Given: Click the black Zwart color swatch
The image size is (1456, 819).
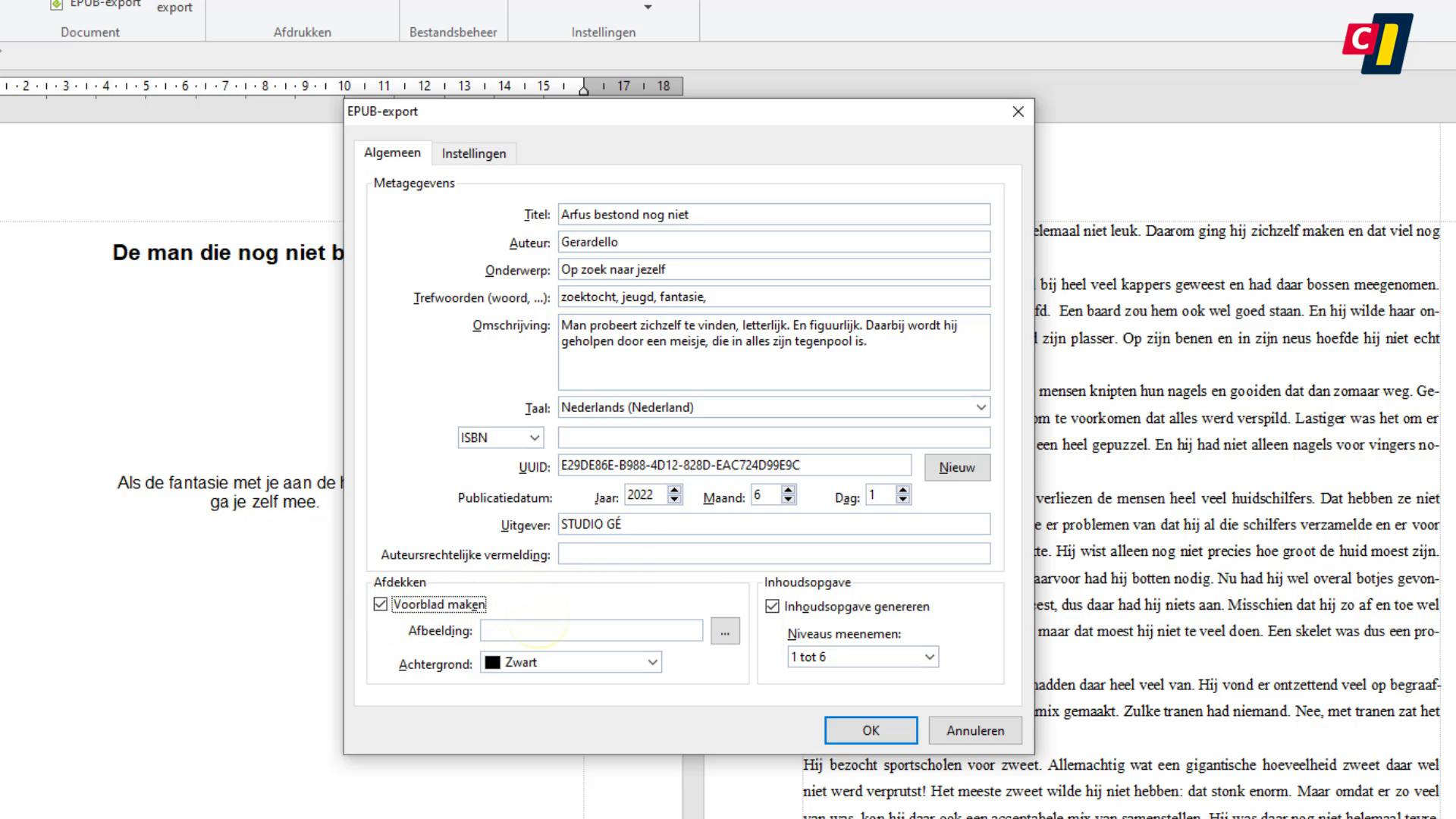Looking at the screenshot, I should click(x=494, y=662).
